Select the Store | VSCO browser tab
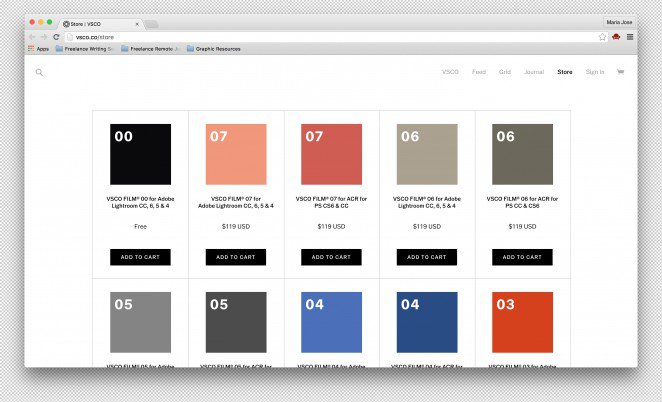Screen dimensions: 662x402 100,24
